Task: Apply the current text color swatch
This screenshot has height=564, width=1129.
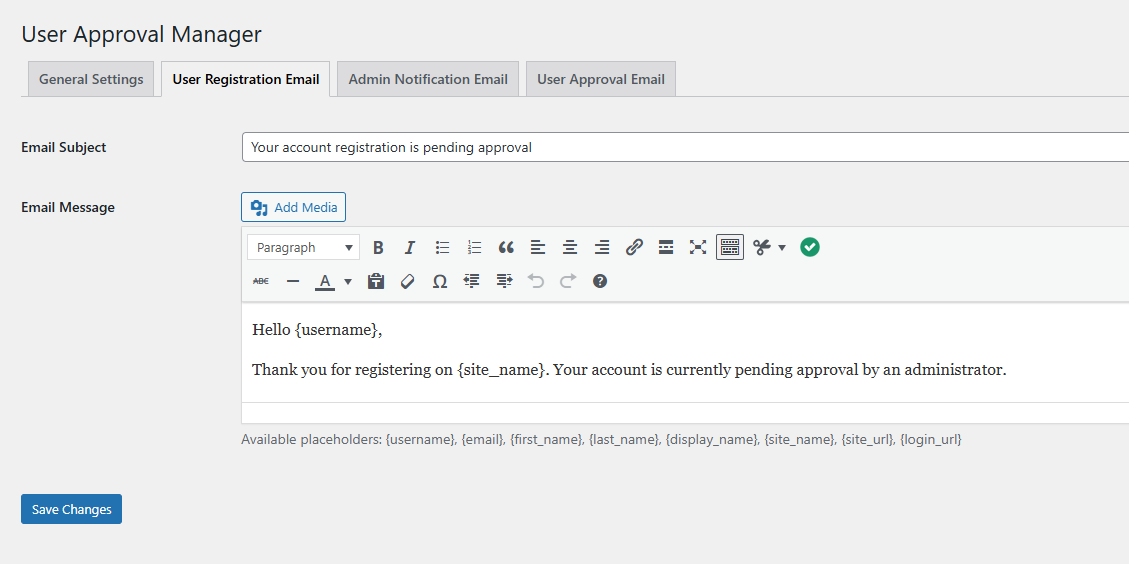Action: pyautogui.click(x=324, y=281)
